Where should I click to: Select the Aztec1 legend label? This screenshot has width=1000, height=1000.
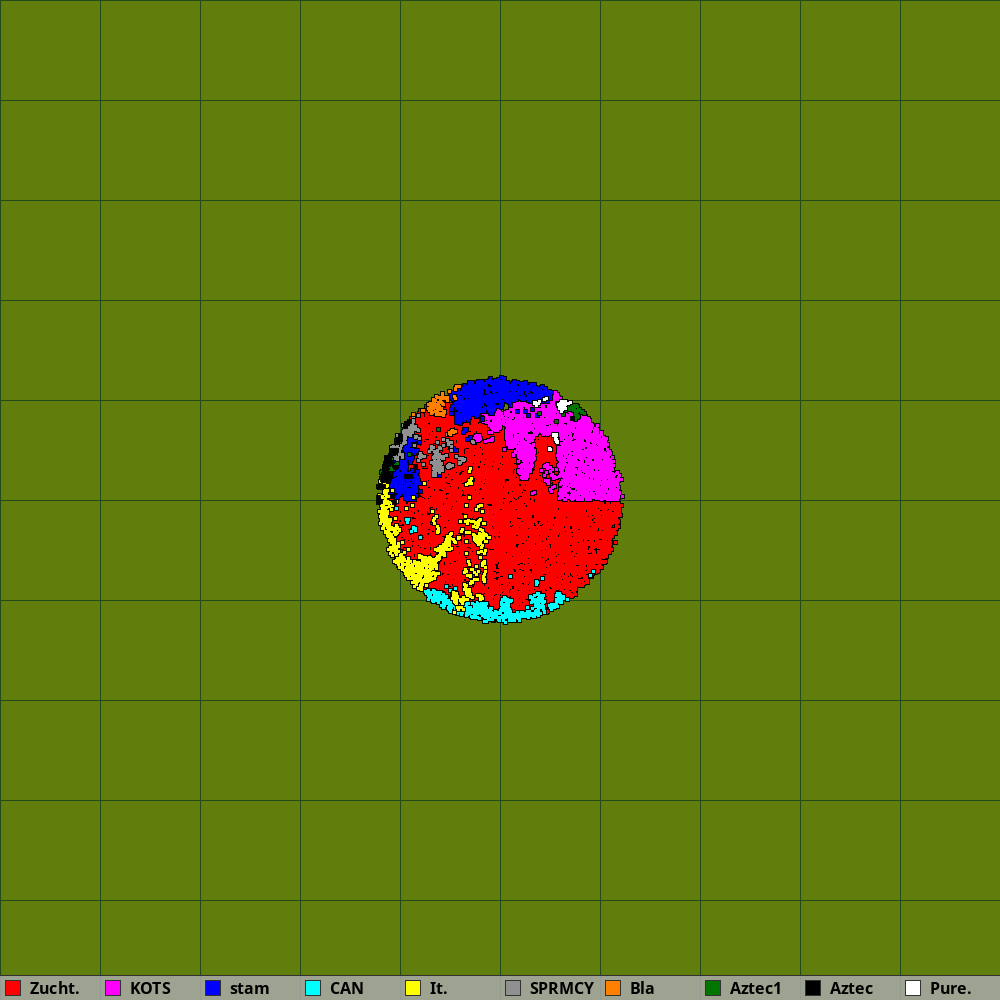(755, 989)
